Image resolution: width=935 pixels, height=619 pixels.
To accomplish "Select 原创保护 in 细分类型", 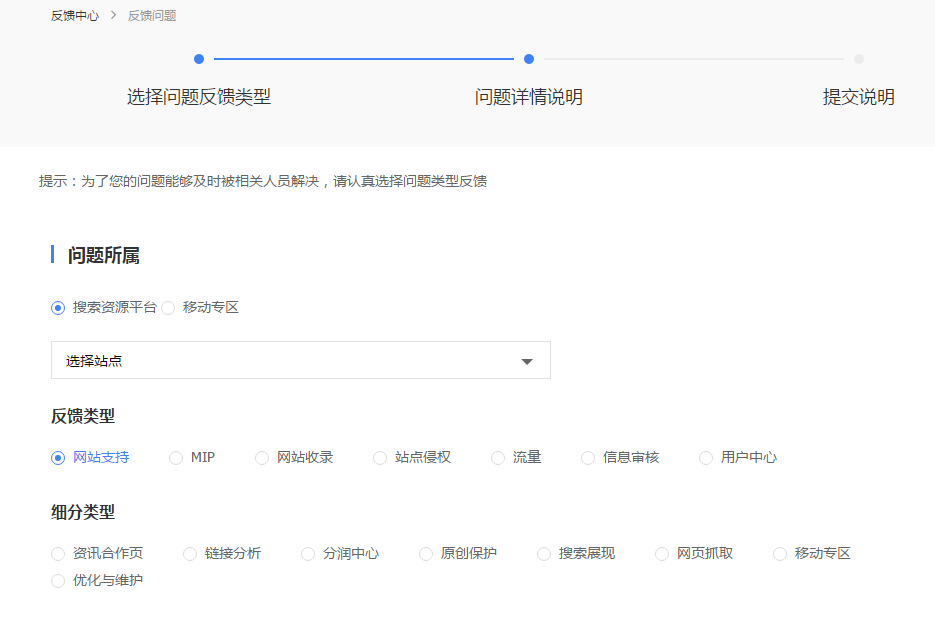I will tap(425, 553).
